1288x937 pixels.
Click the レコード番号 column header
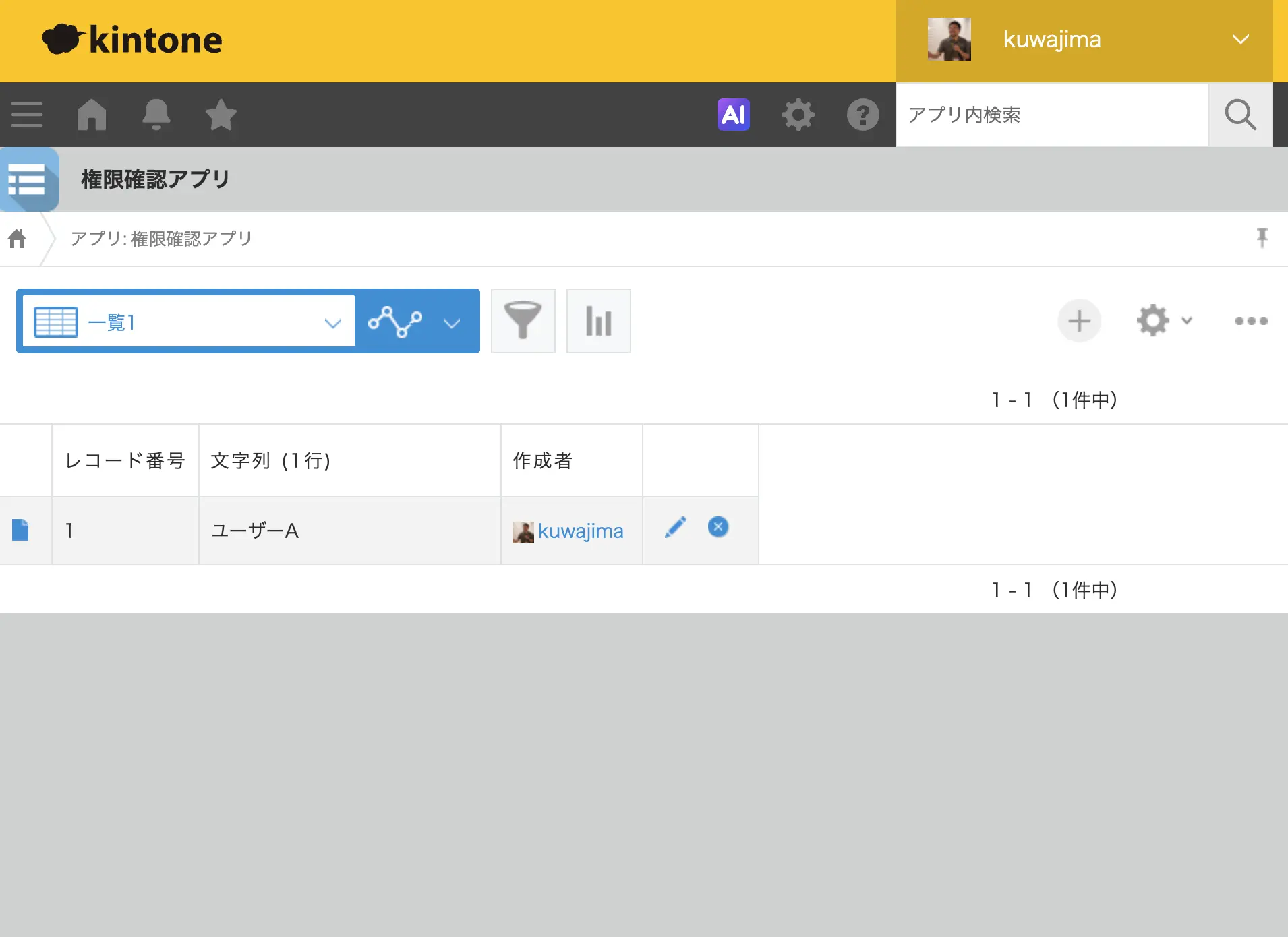pos(125,460)
